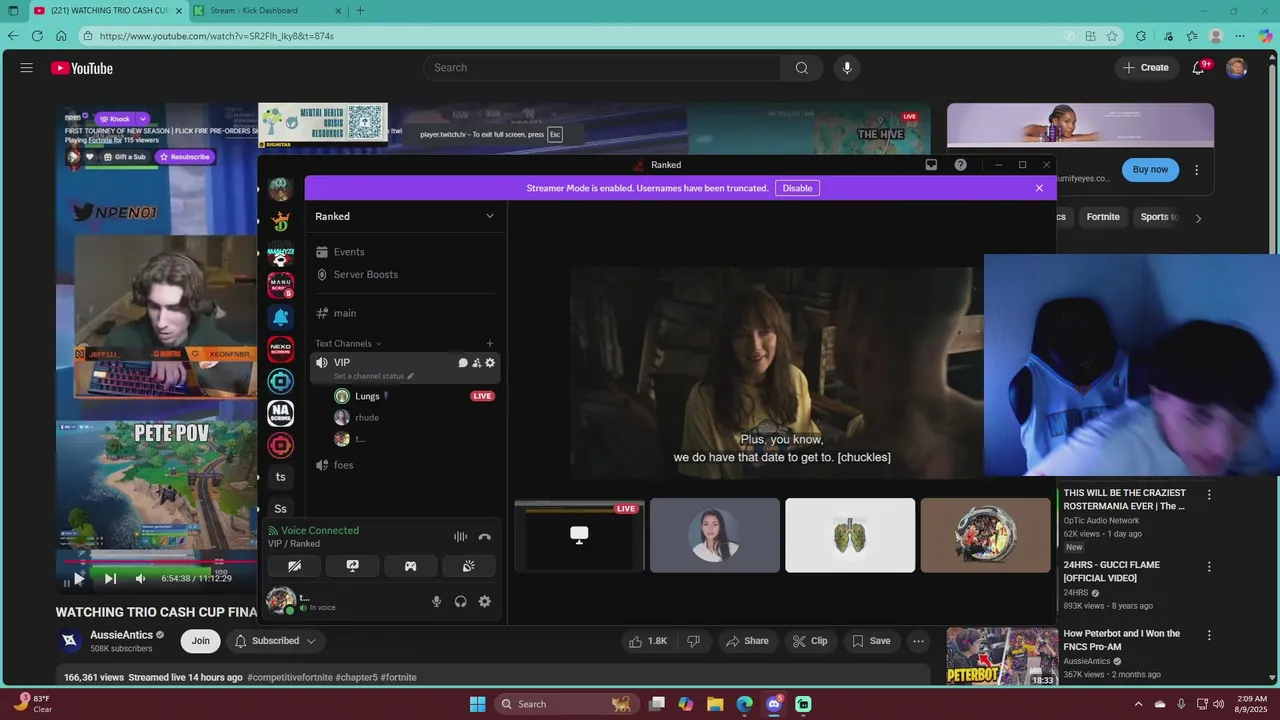1280x720 pixels.
Task: Select the Fortnite filter chip
Action: (1103, 217)
